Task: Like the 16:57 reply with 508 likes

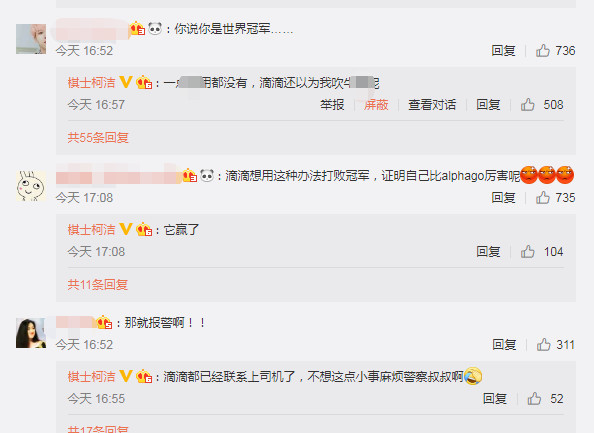Action: tap(528, 105)
